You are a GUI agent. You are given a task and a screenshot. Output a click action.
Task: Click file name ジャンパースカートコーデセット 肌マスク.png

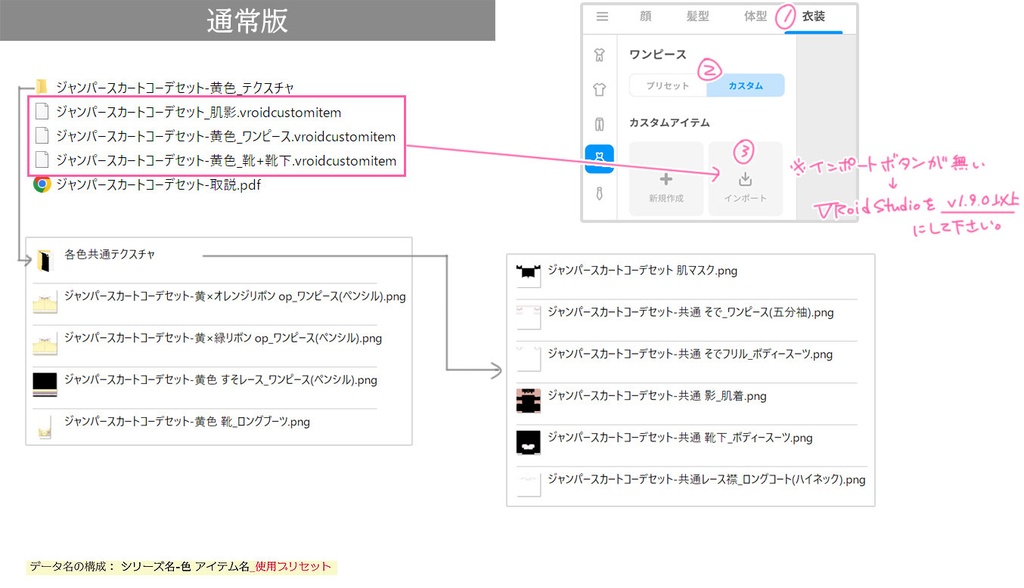click(x=642, y=270)
